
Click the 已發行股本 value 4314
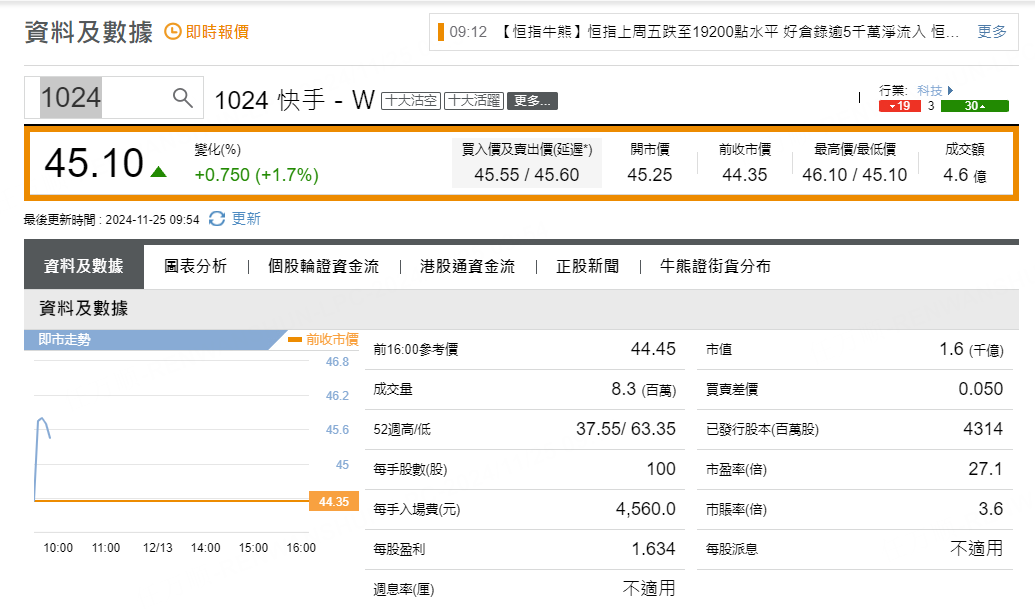point(983,429)
